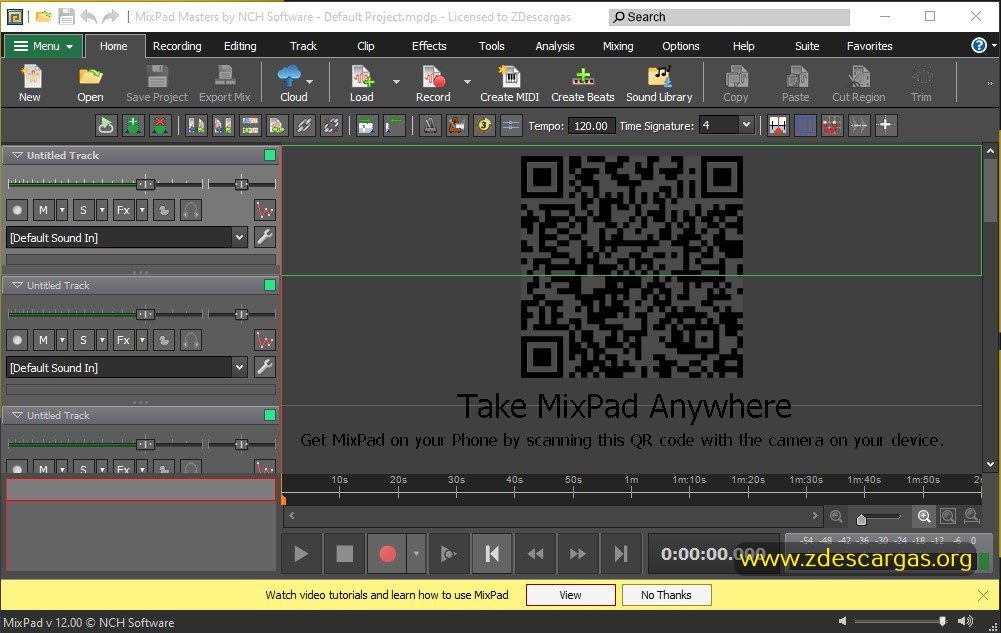Image resolution: width=1001 pixels, height=633 pixels.
Task: Click the Fx button on first track
Action: tap(123, 210)
